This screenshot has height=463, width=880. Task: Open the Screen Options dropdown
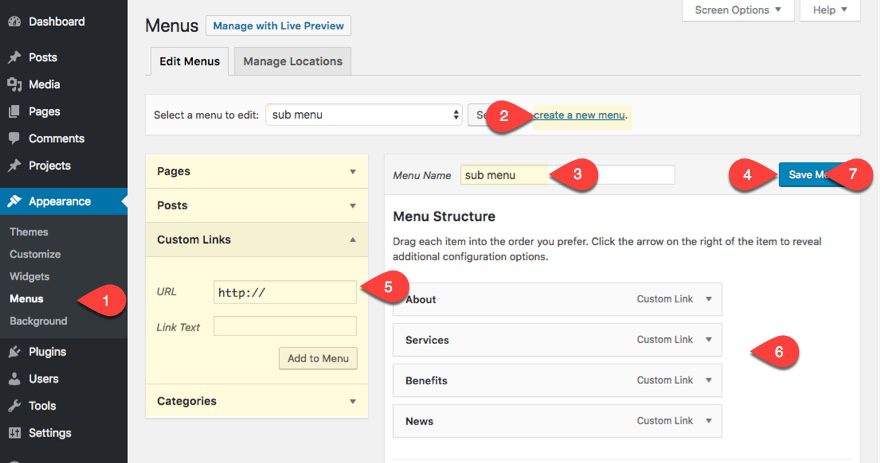[737, 10]
